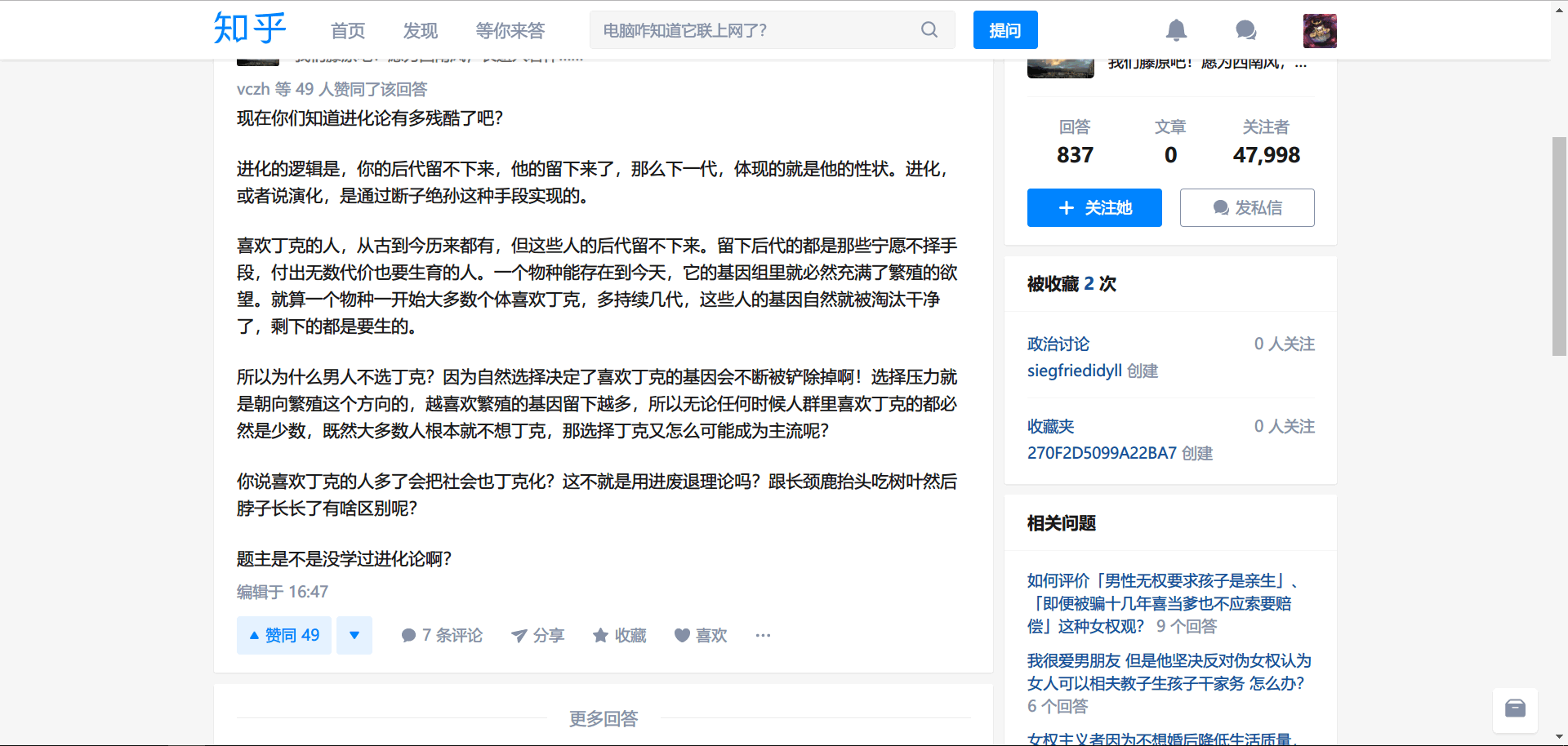Click the search magnifier icon
1568x746 pixels.
pyautogui.click(x=929, y=30)
